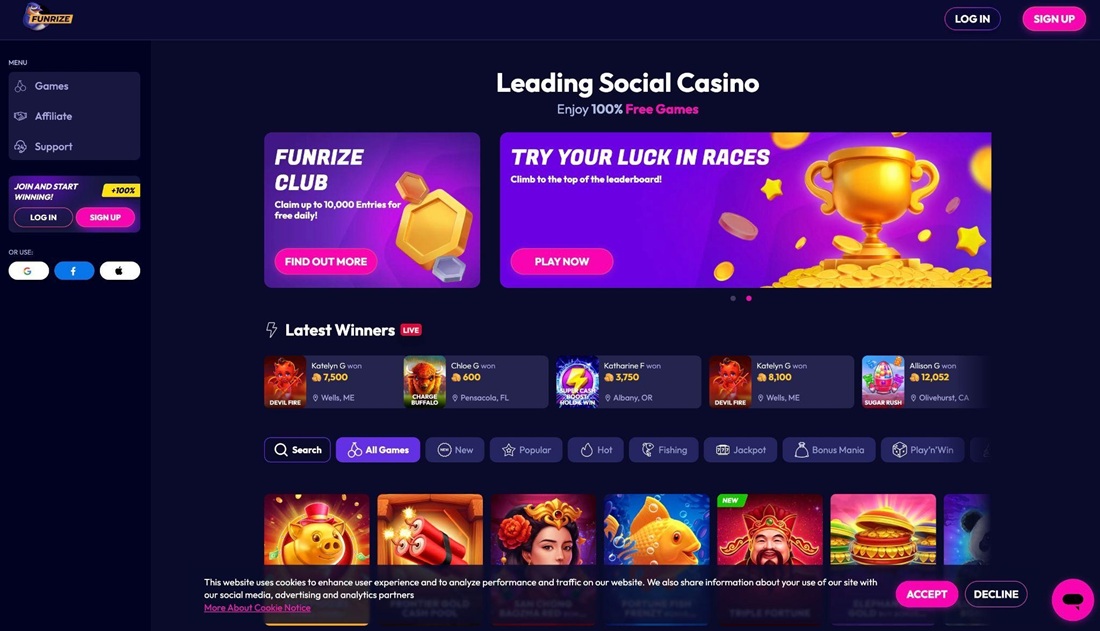Sign in with the Google icon button
The height and width of the screenshot is (631, 1100).
pyautogui.click(x=29, y=271)
